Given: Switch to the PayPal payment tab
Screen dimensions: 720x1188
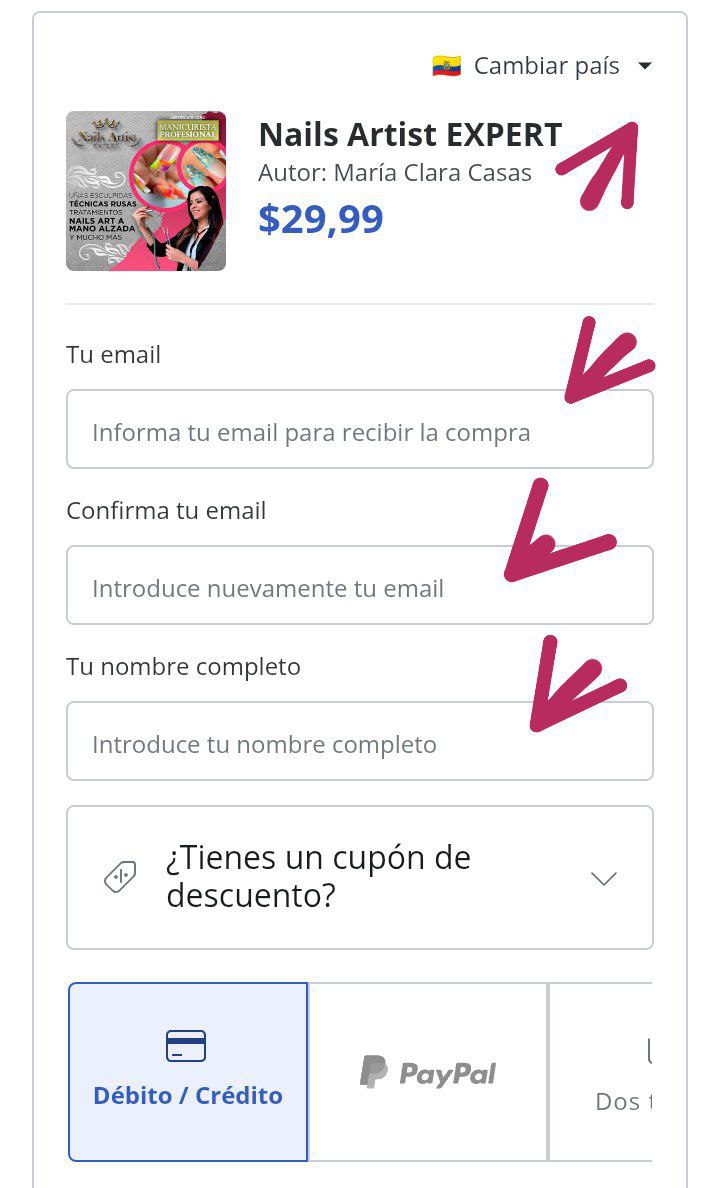Looking at the screenshot, I should 428,1072.
